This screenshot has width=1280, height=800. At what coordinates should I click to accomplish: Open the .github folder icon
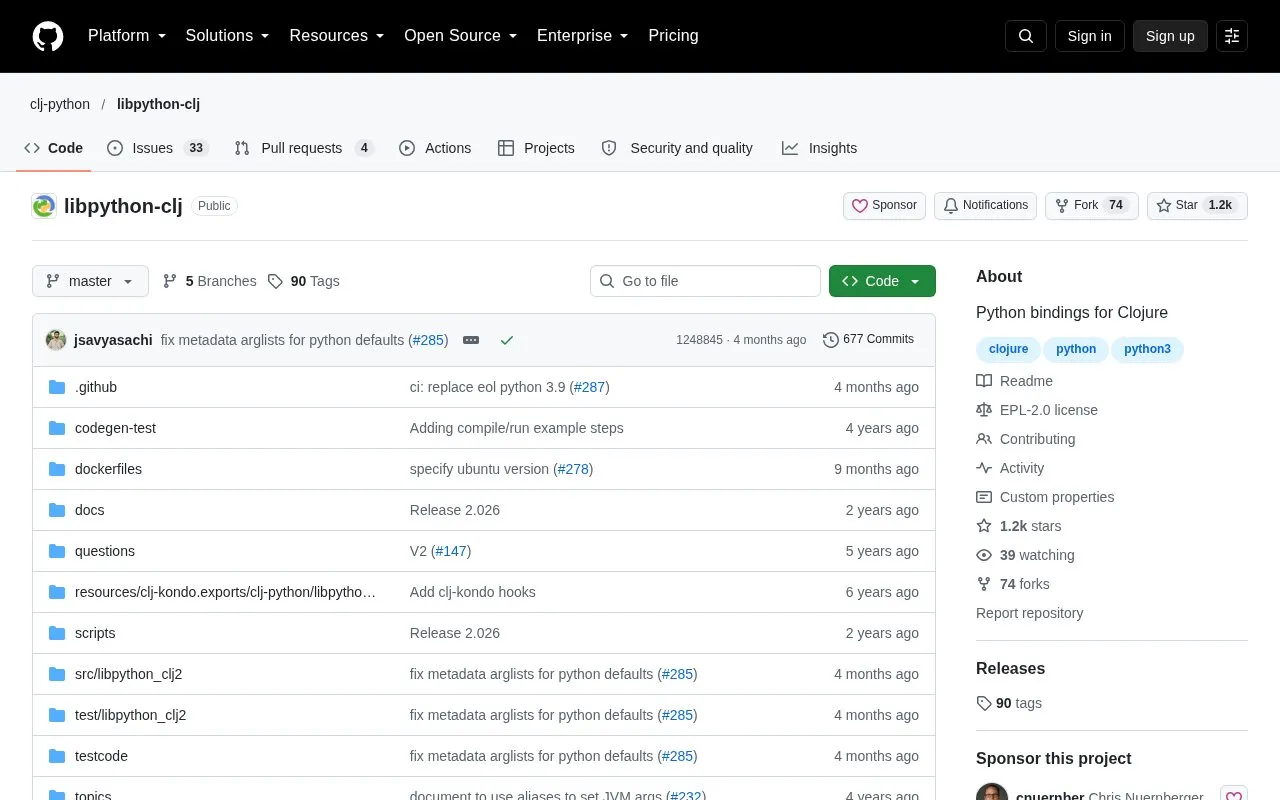57,387
